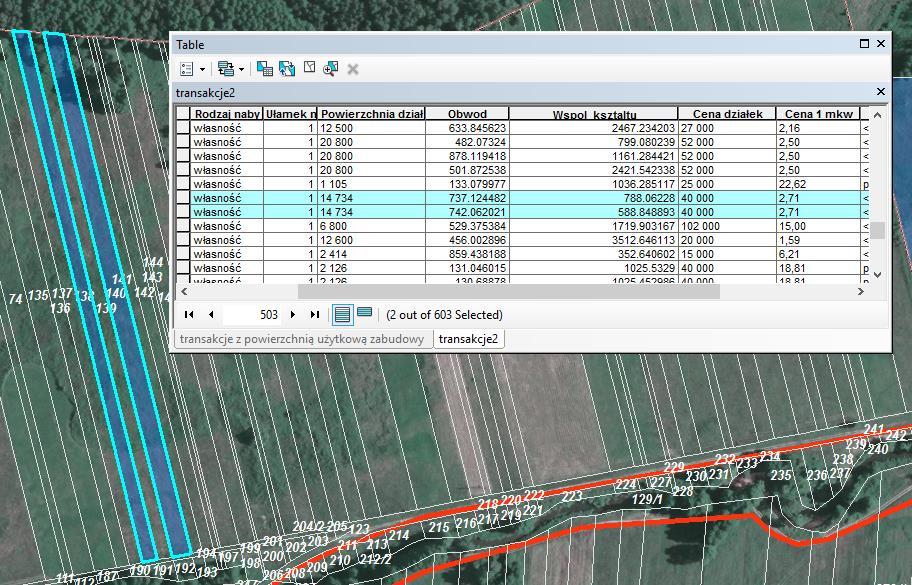
Task: Show only selected records view
Action: click(365, 313)
